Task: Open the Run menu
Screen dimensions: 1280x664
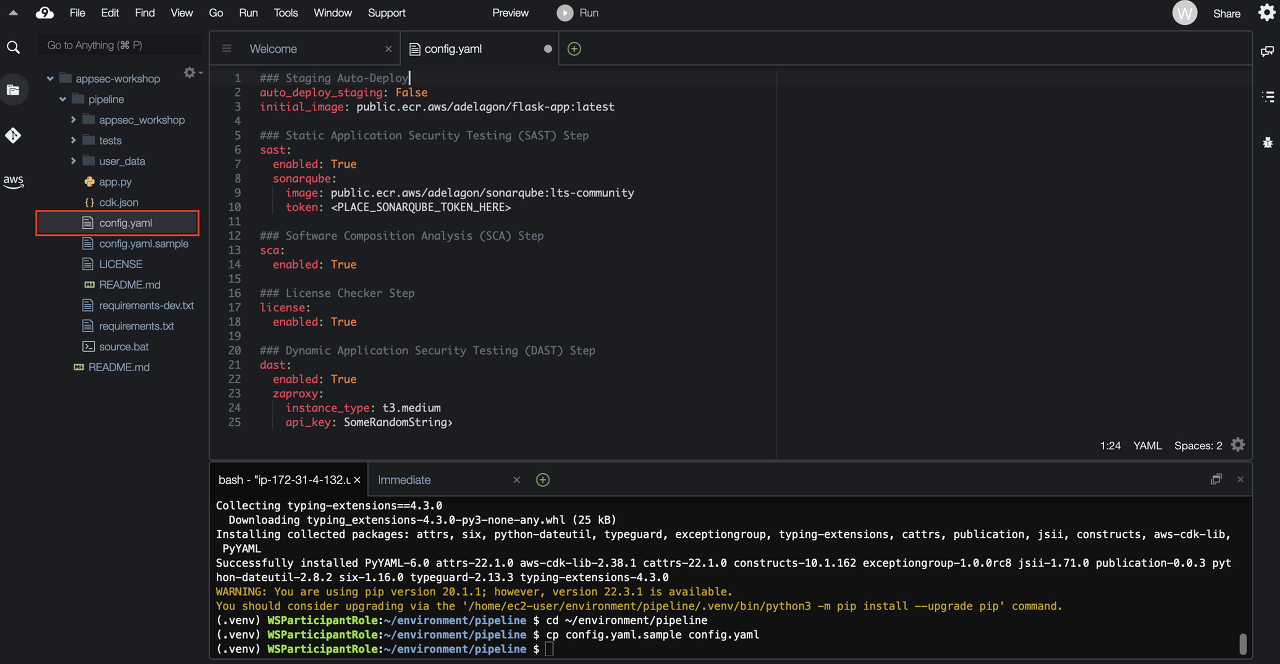Action: [248, 13]
